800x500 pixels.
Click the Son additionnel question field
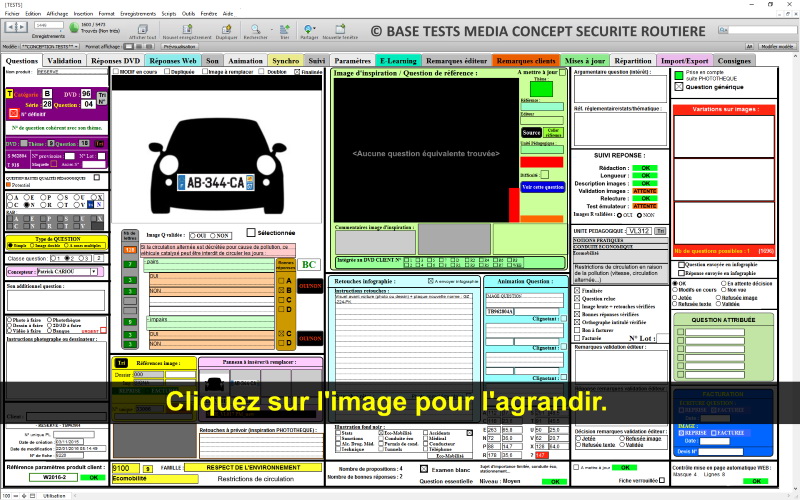point(56,300)
